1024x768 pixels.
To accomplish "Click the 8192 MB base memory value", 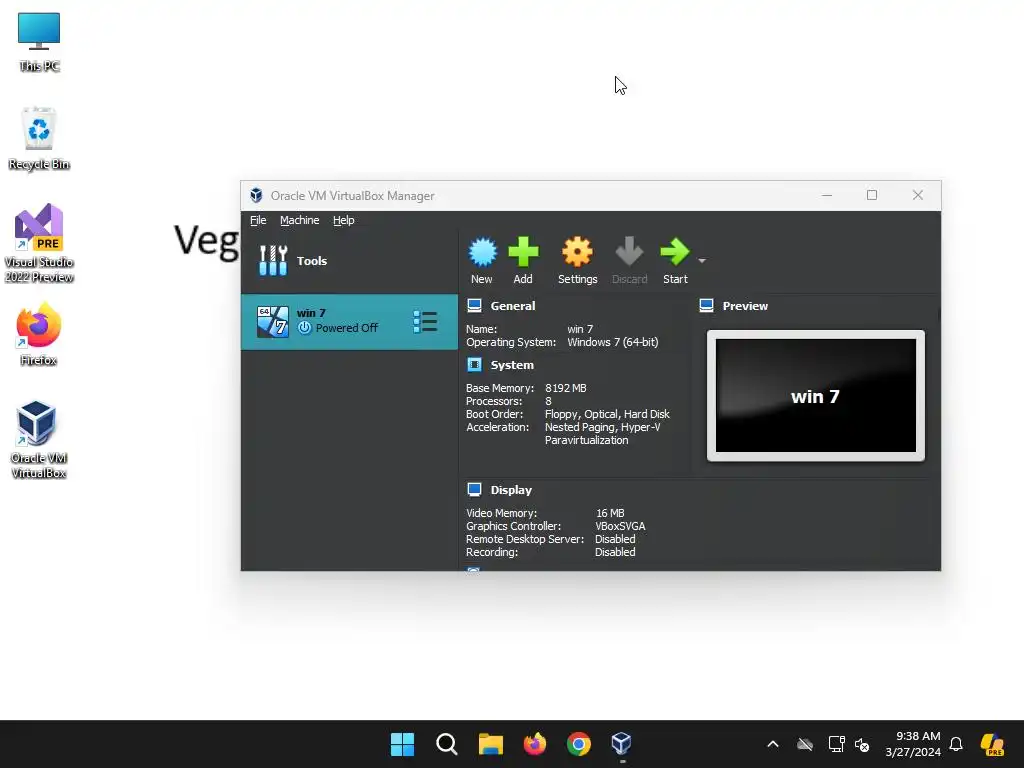I will pos(566,388).
